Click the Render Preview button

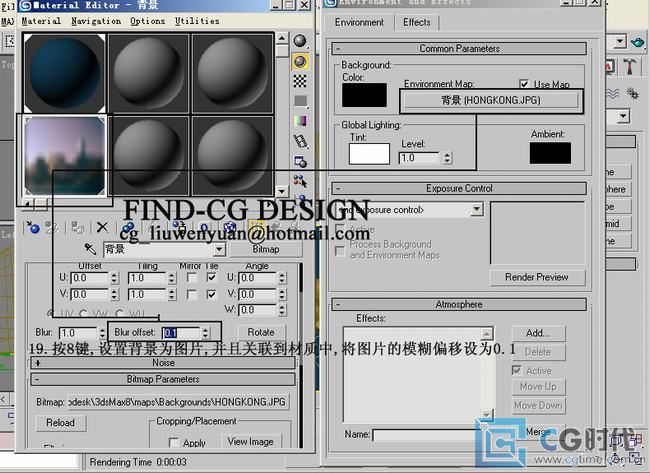(537, 277)
